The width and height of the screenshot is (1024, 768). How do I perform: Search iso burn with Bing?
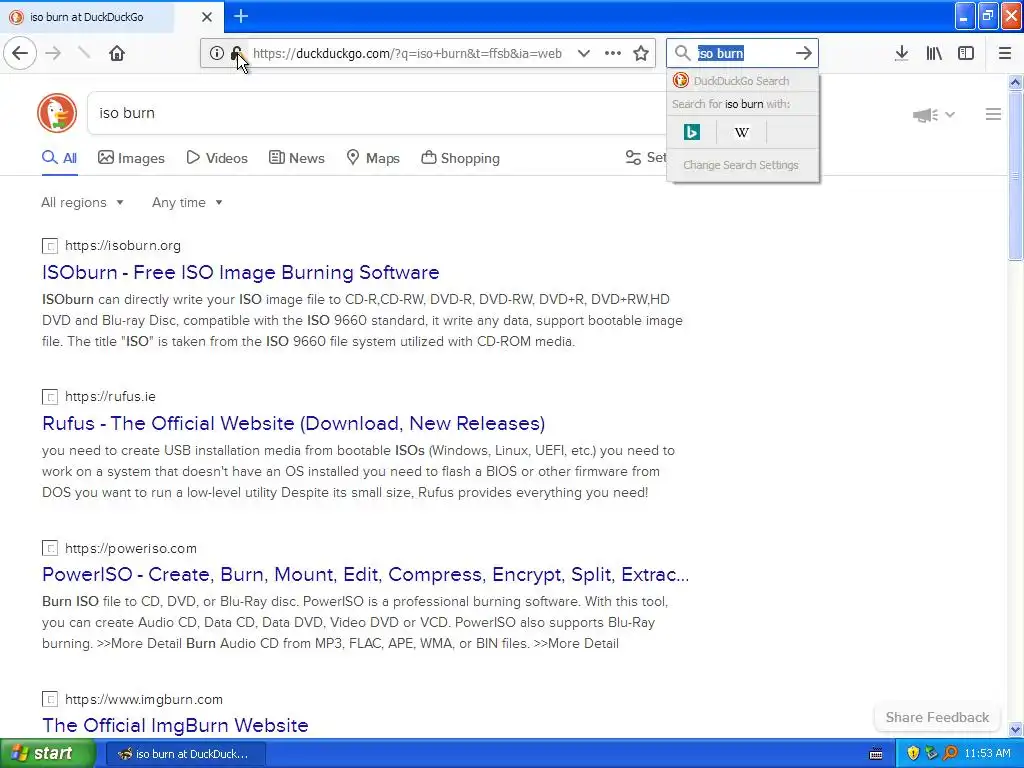(x=692, y=133)
